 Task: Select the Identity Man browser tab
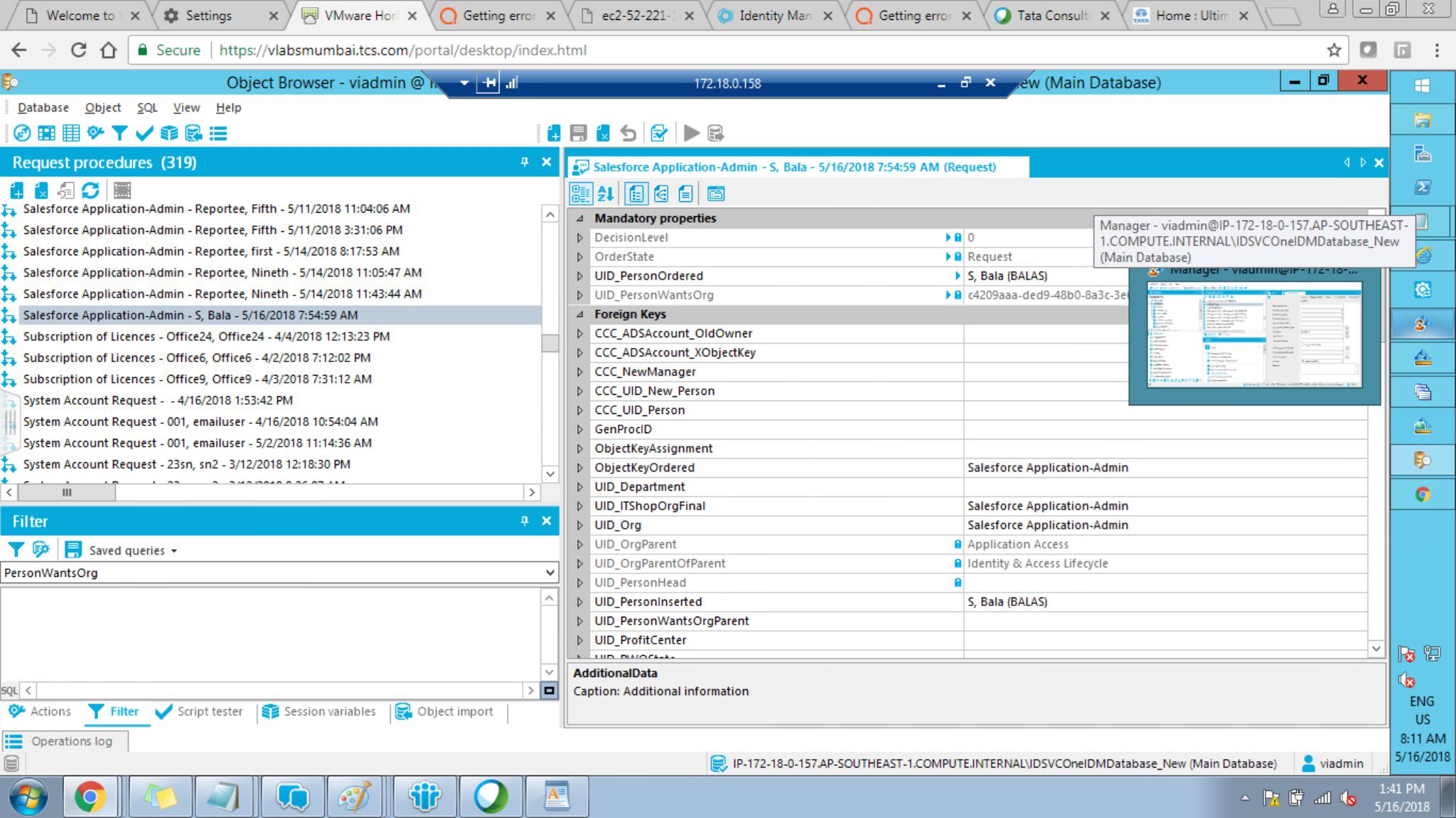775,15
